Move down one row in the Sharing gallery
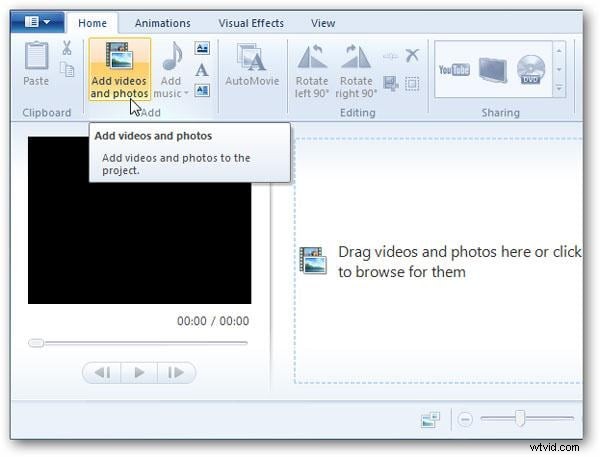 [559, 69]
